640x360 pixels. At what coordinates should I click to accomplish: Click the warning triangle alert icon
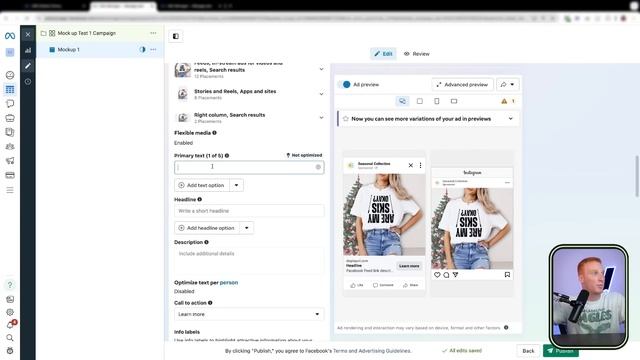click(x=504, y=101)
